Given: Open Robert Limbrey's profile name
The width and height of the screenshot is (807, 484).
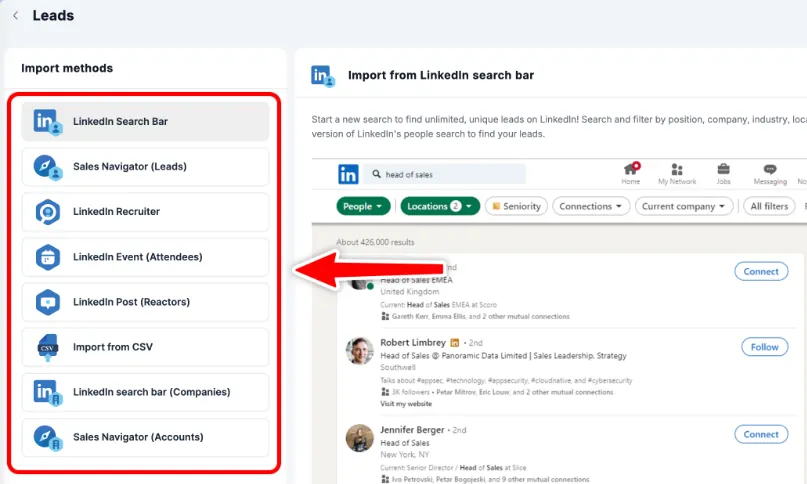Looking at the screenshot, I should 413,342.
